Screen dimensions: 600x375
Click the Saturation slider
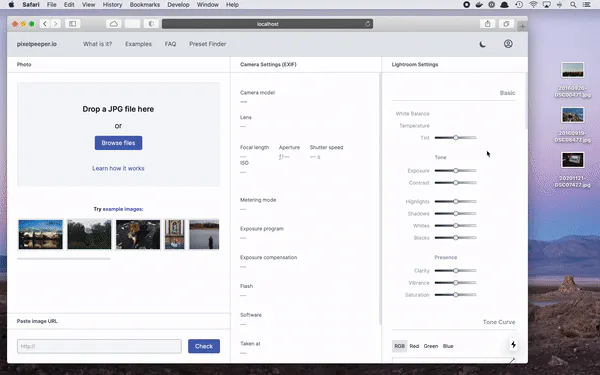455,295
